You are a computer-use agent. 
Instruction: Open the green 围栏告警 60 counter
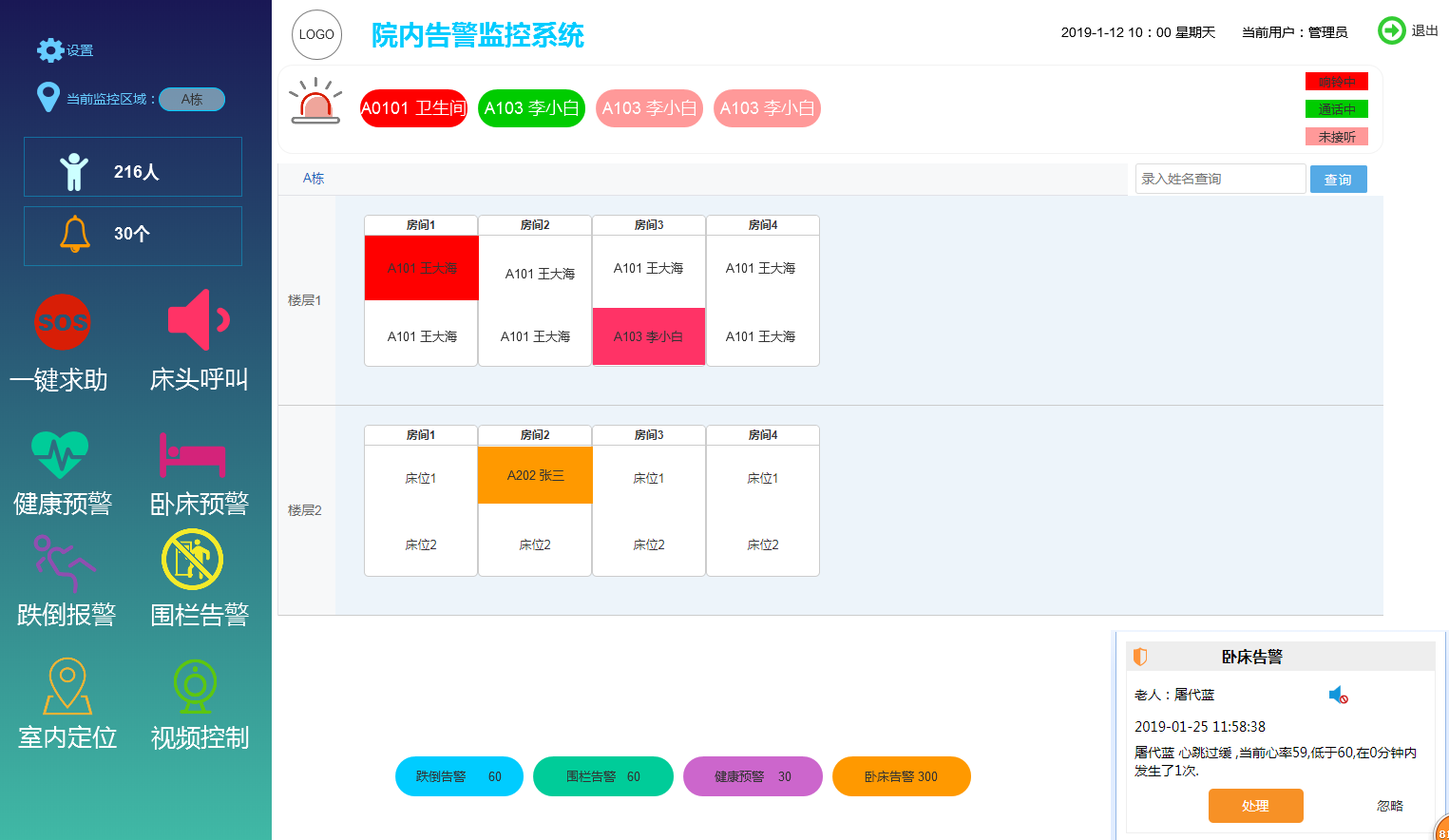[x=603, y=776]
